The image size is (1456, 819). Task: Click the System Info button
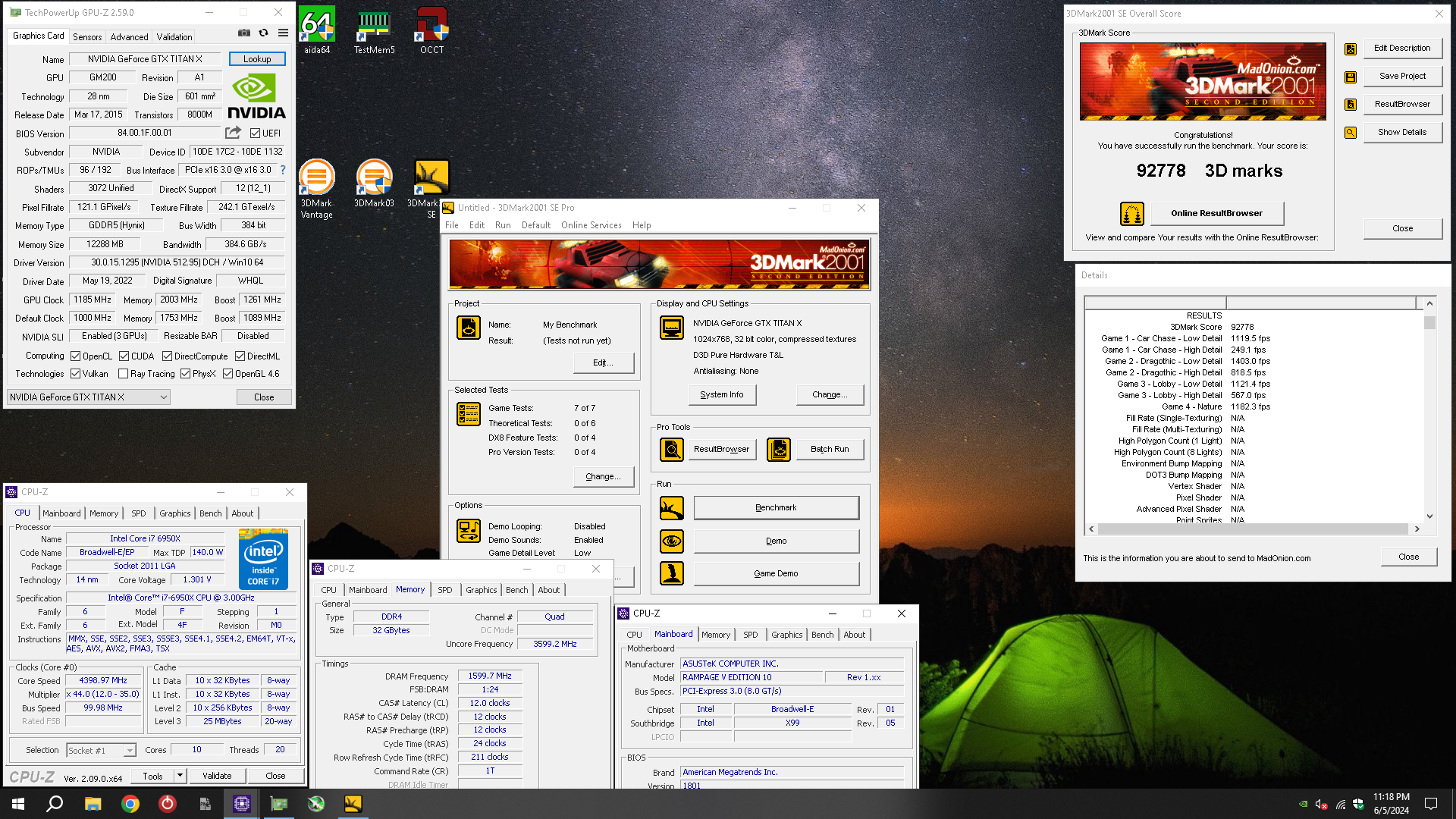coord(722,395)
